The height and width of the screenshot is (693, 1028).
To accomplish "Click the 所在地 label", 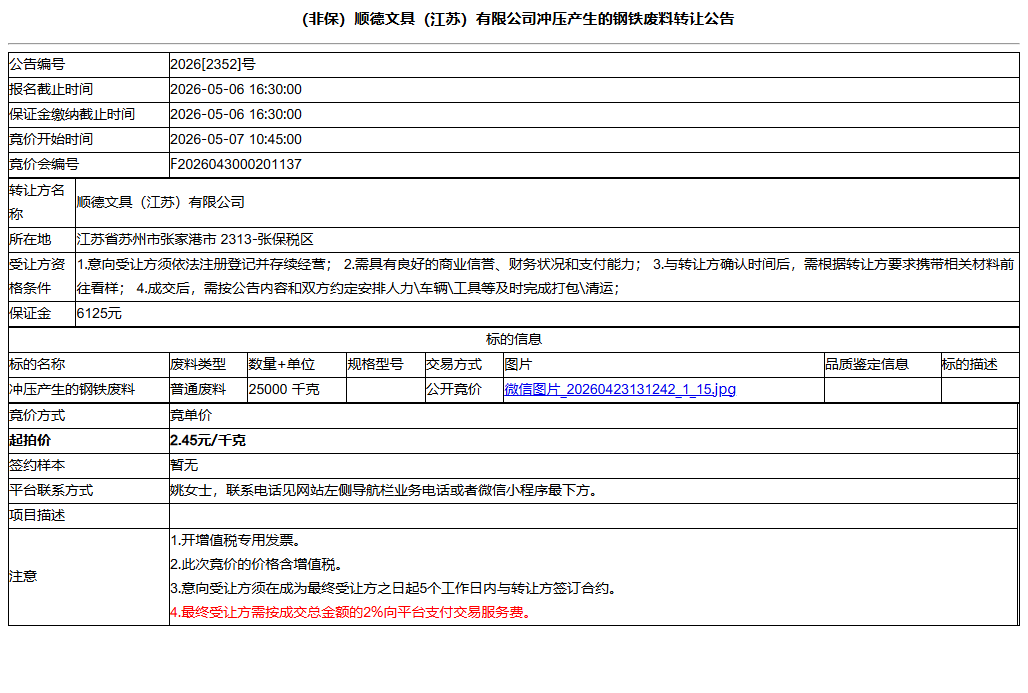I will pyautogui.click(x=30, y=239).
